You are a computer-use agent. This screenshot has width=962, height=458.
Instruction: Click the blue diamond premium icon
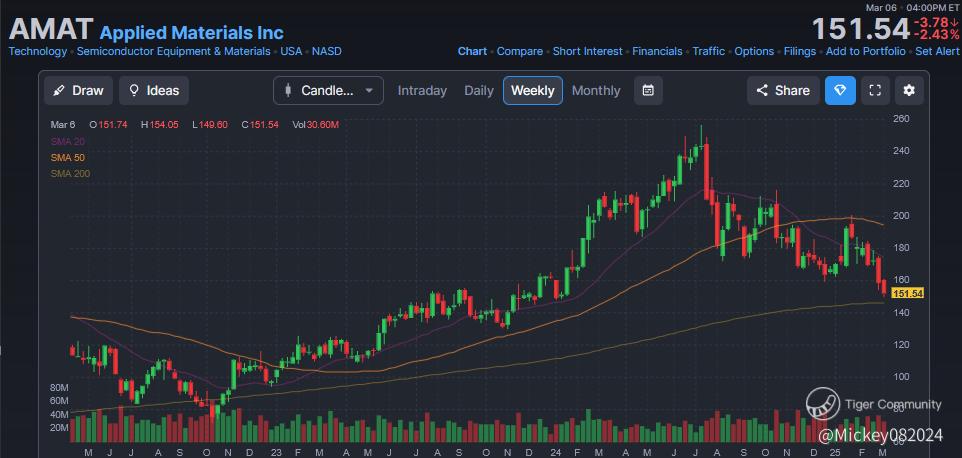(x=840, y=90)
